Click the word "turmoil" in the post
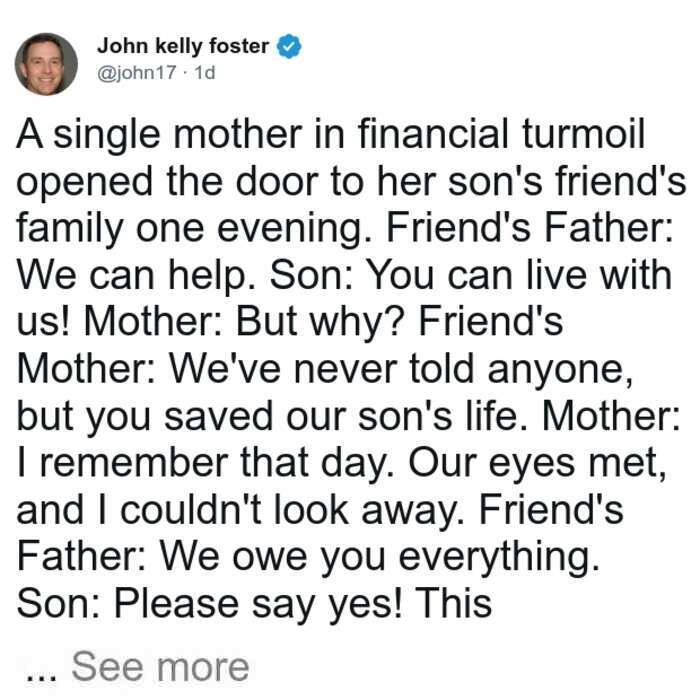Screen dimensions: 700x700 [583, 133]
